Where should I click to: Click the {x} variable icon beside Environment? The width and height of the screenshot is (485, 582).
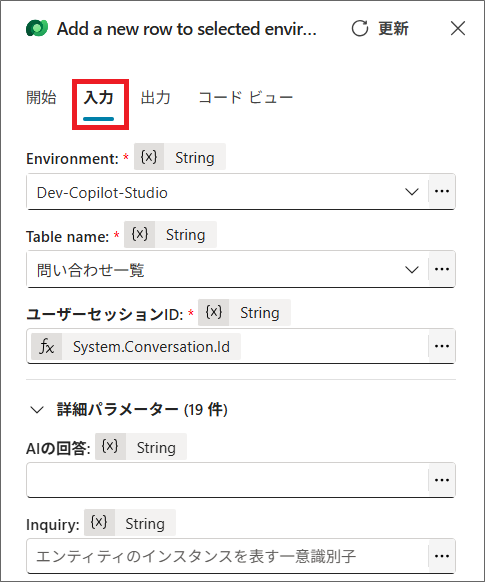(x=149, y=157)
